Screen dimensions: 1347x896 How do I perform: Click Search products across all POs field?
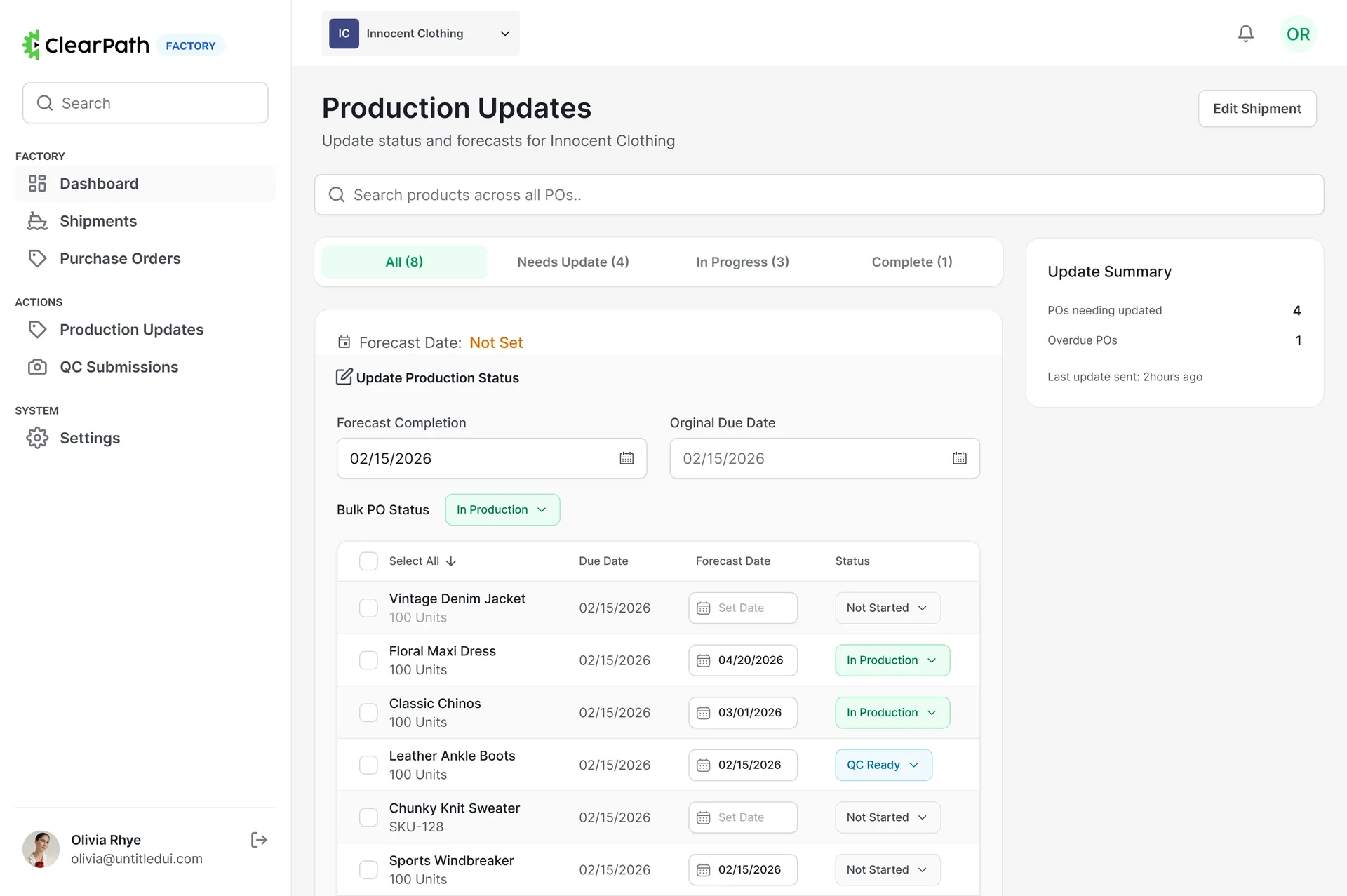point(819,195)
